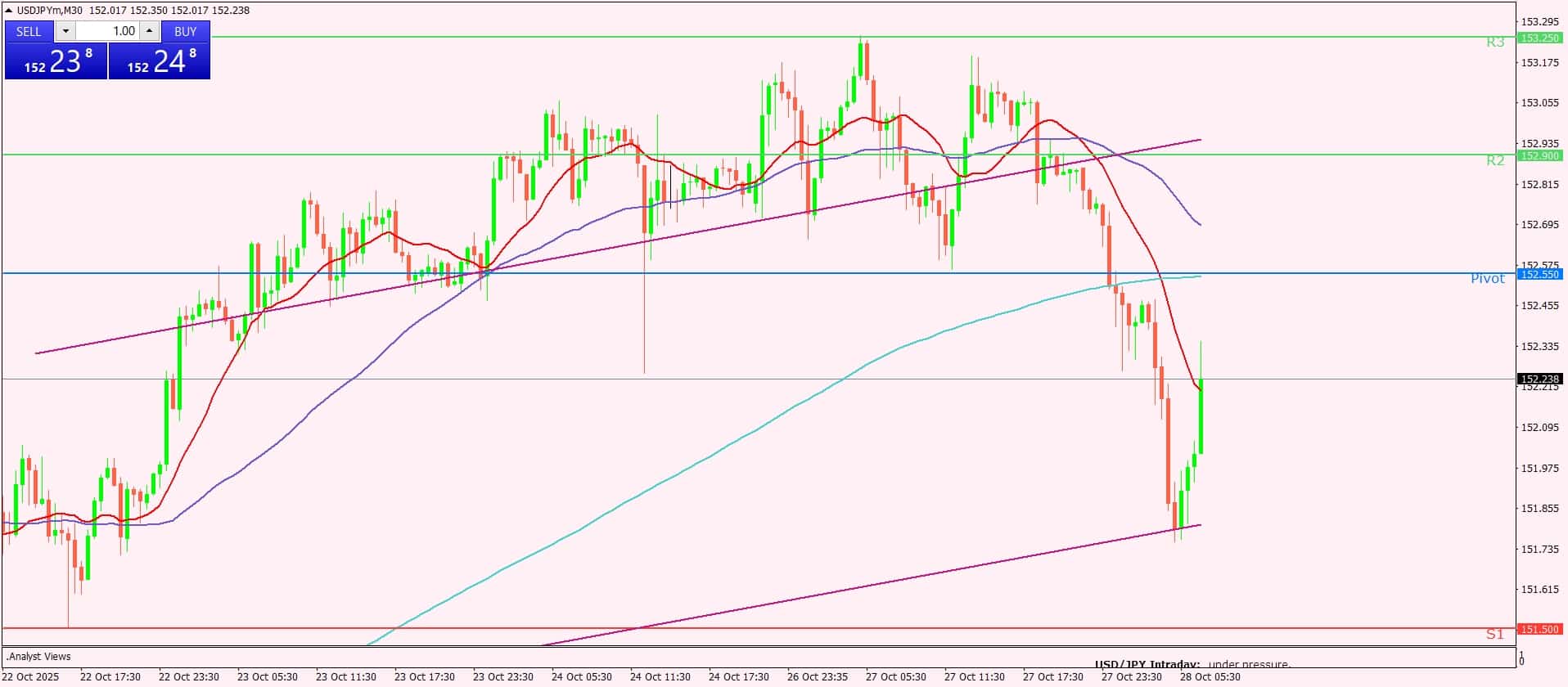This screenshot has width=1568, height=687.
Task: Click the current price label 152.238
Action: [1539, 379]
